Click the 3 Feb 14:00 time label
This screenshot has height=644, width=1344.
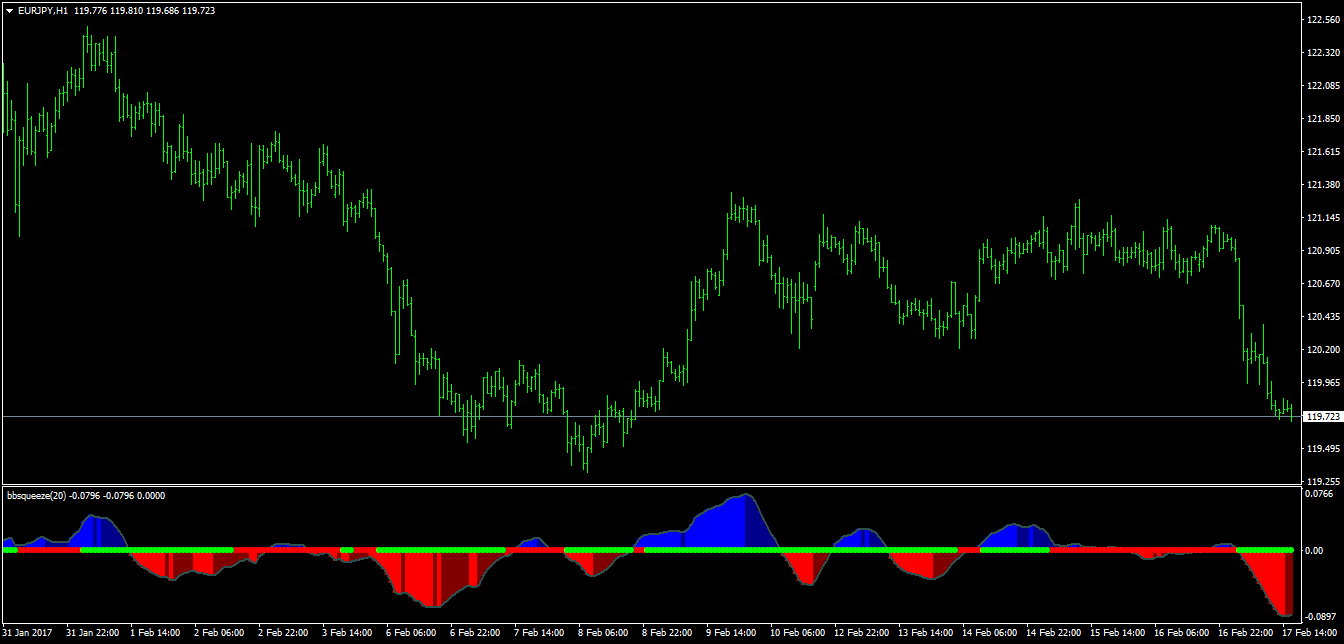pos(348,634)
